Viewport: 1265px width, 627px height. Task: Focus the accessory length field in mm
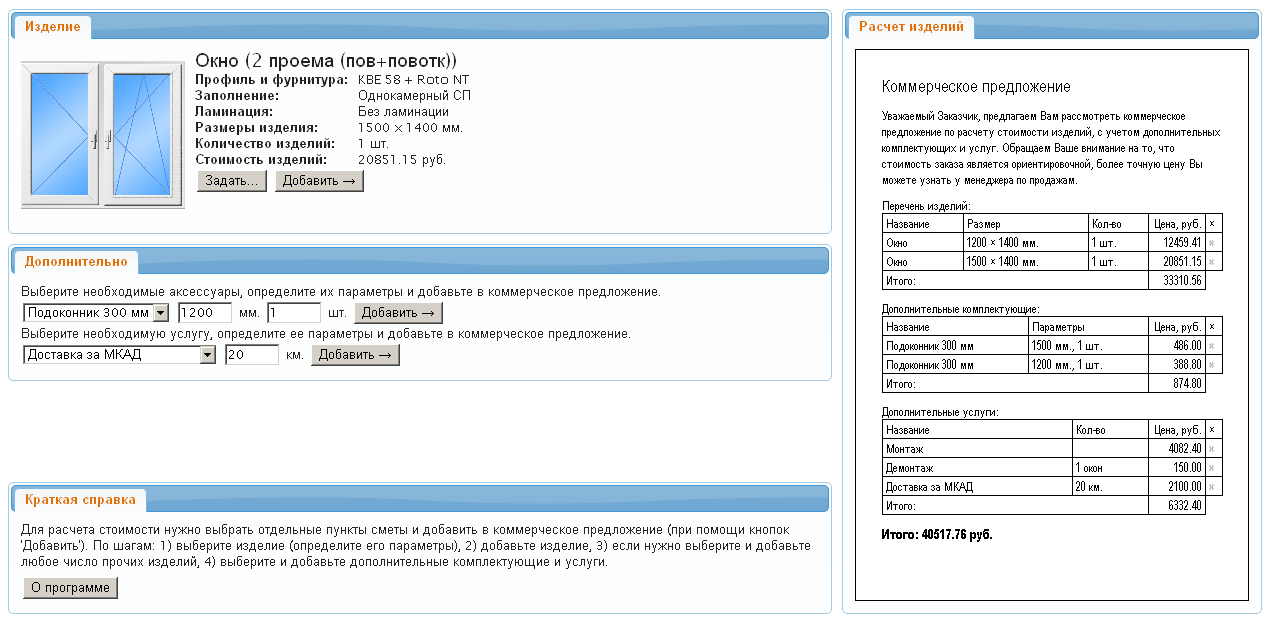tap(205, 313)
